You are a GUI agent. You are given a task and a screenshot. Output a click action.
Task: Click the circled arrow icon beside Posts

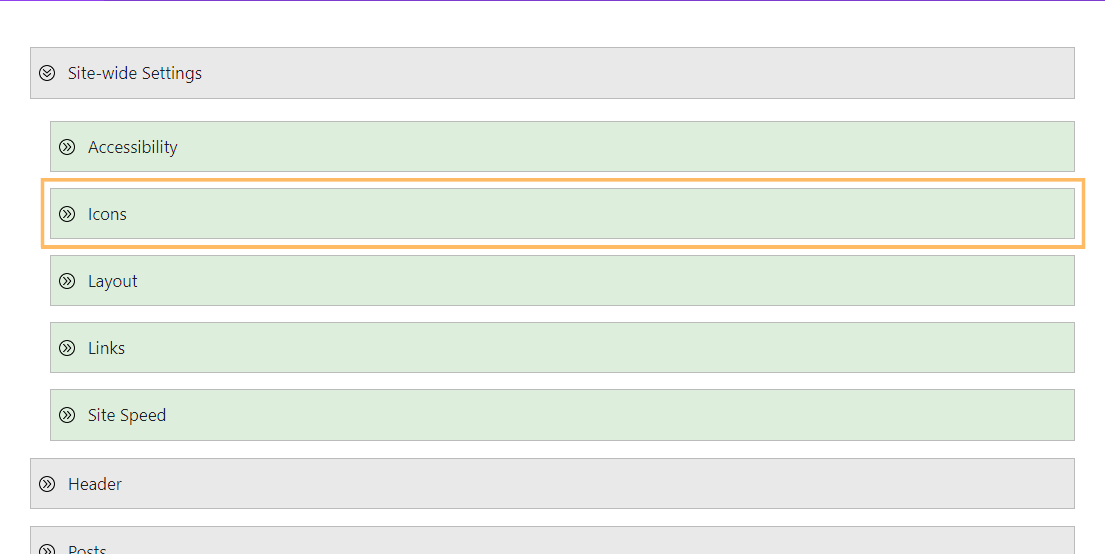pyautogui.click(x=47, y=549)
